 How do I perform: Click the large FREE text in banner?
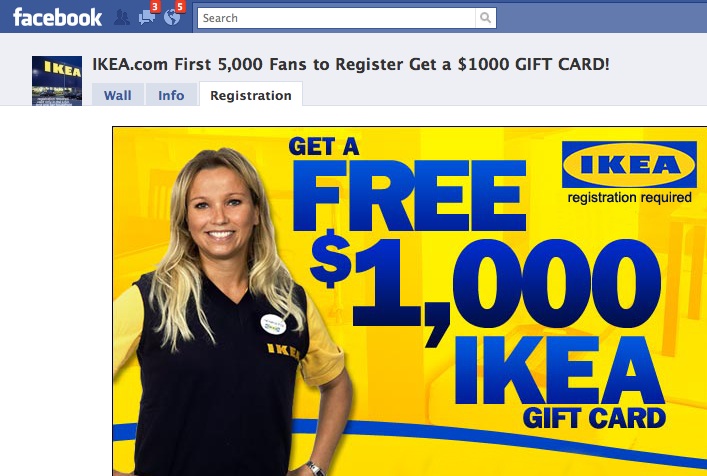click(409, 196)
